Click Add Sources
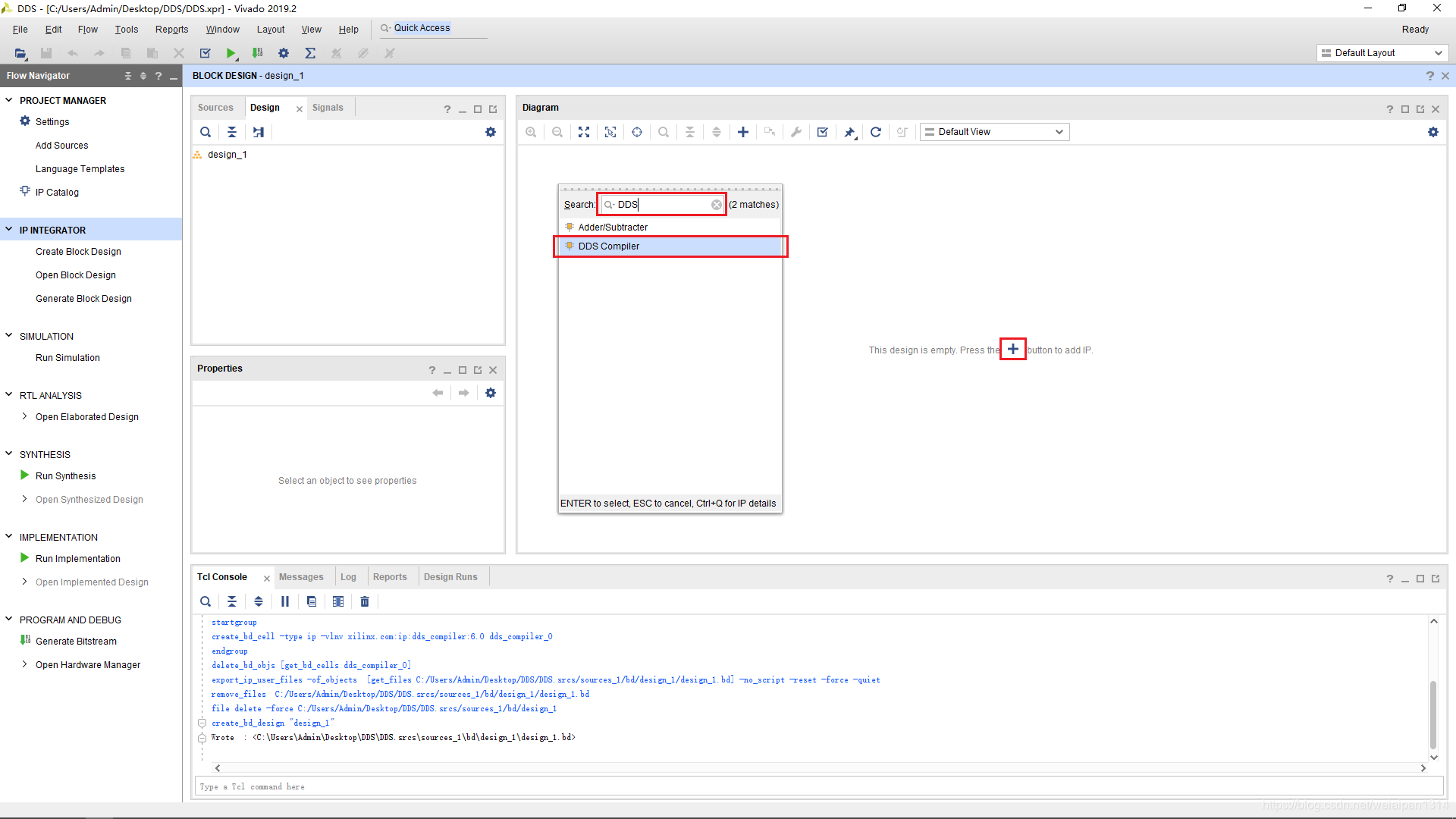Viewport: 1456px width, 819px height. [x=61, y=146]
